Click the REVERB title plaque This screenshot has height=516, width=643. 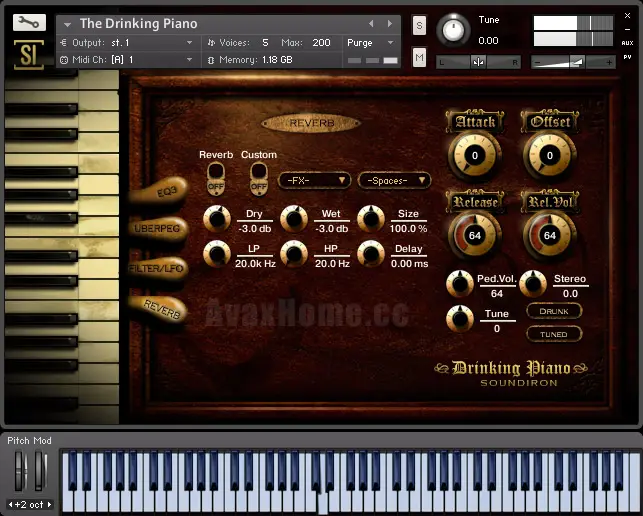311,123
